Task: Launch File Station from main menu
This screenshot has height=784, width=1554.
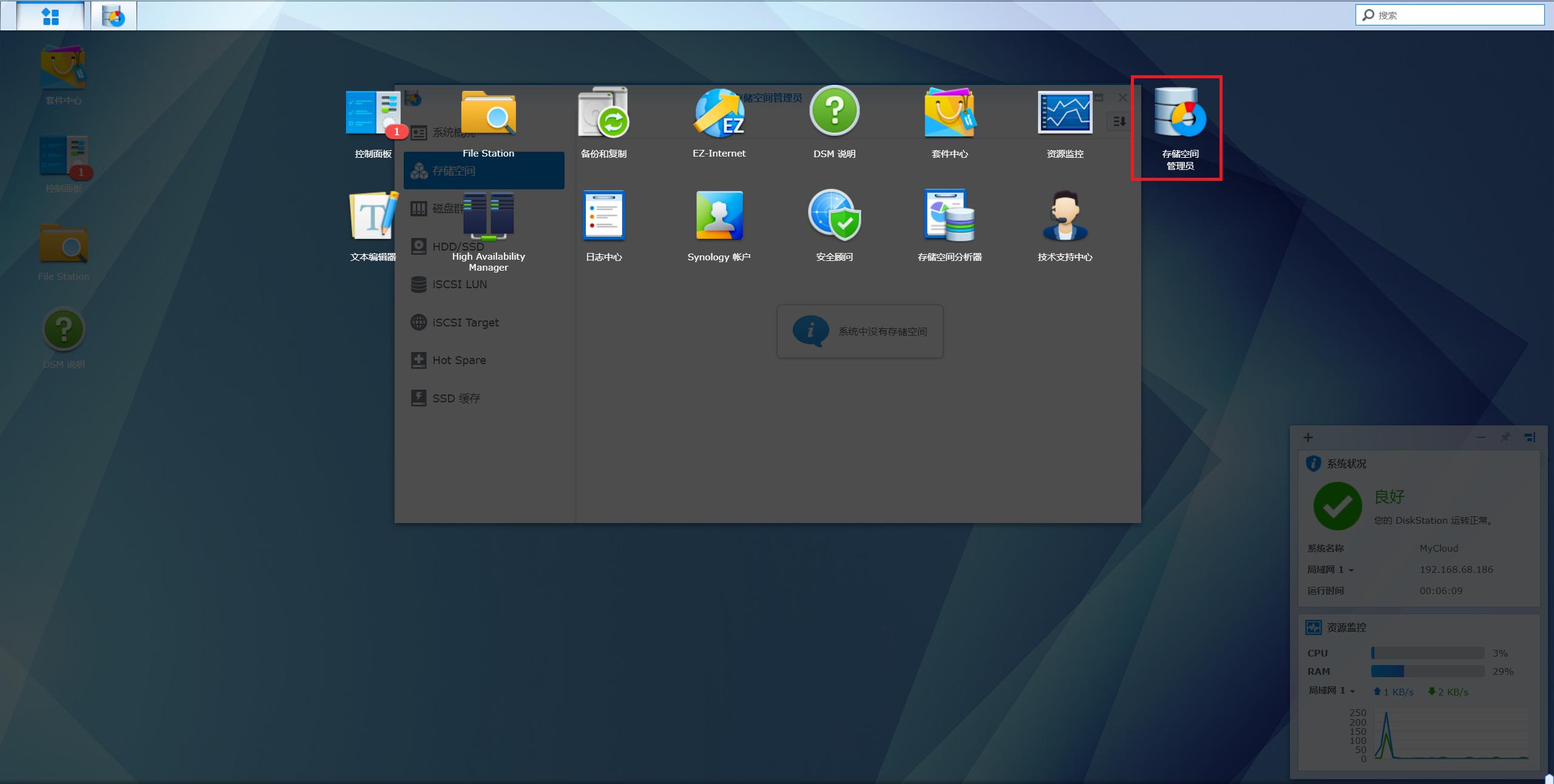Action: click(x=488, y=113)
